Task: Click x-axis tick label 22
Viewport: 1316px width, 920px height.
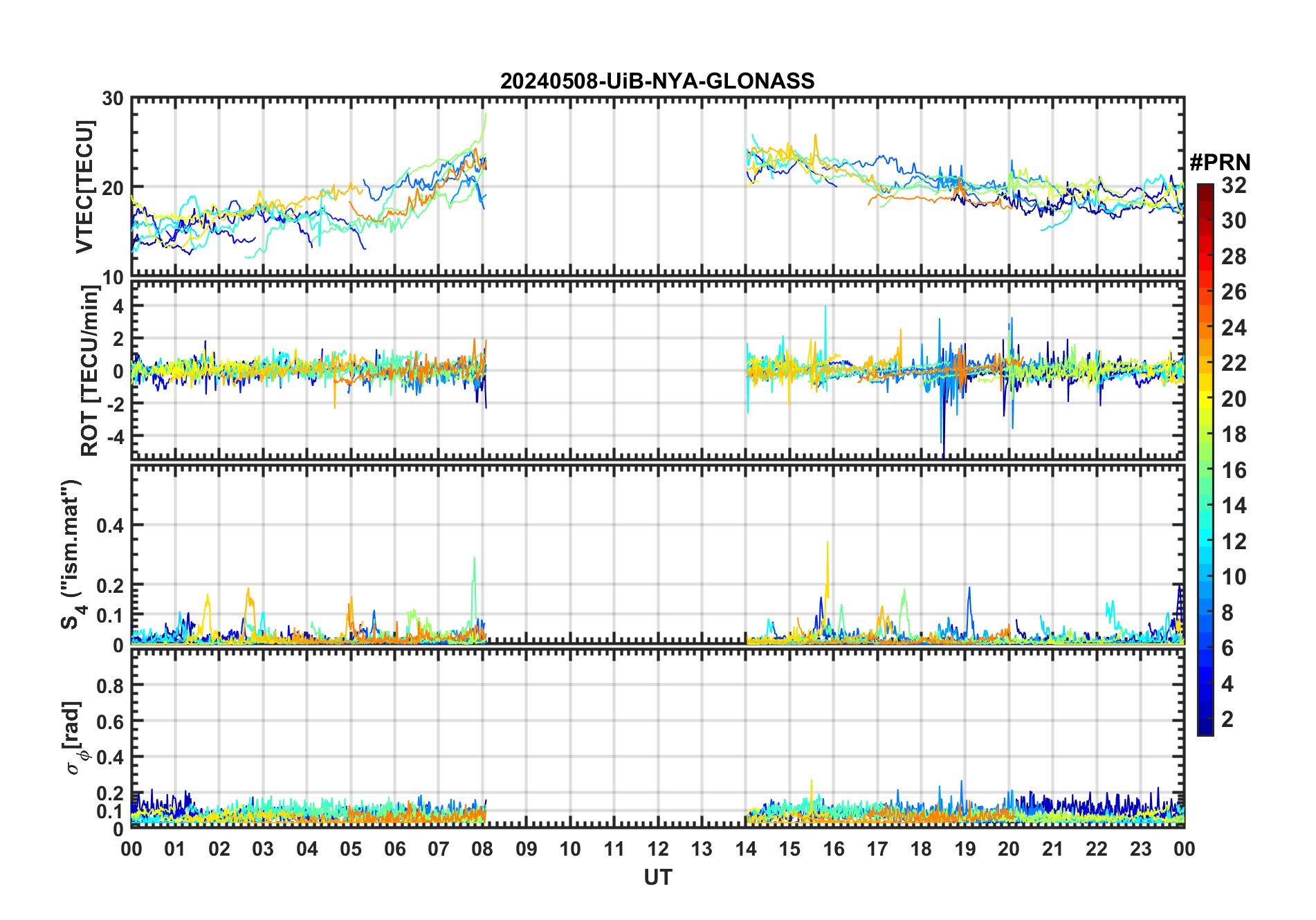Action: click(1097, 849)
